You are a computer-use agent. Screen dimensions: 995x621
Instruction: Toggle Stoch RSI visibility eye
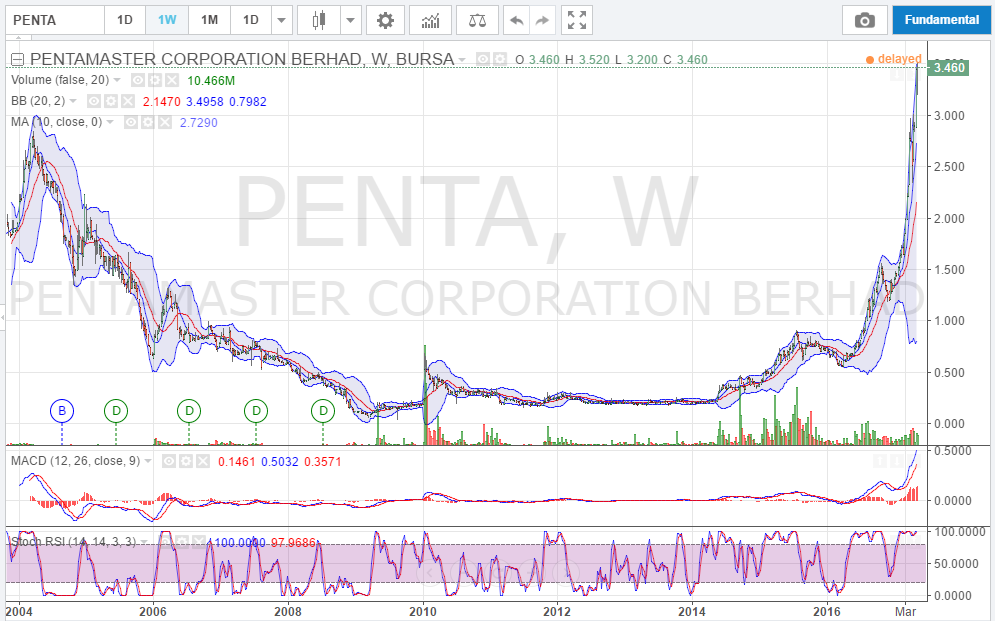166,542
